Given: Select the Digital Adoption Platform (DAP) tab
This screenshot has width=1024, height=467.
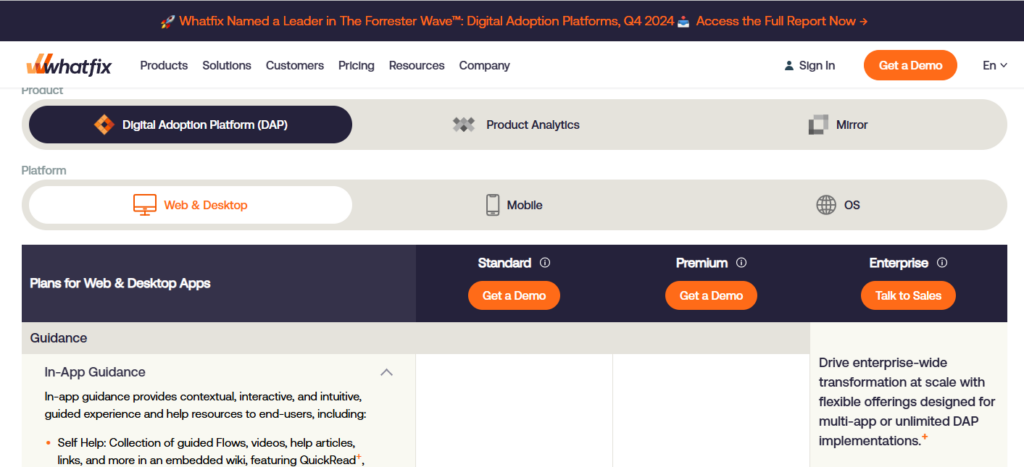Looking at the screenshot, I should 190,124.
